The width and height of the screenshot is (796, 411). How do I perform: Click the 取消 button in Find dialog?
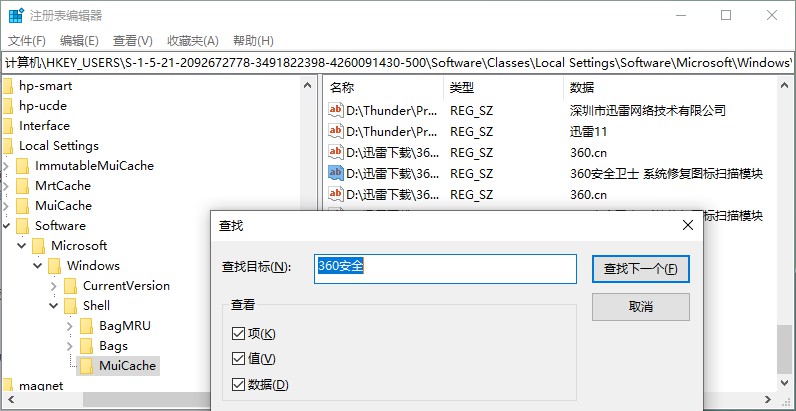[x=641, y=307]
